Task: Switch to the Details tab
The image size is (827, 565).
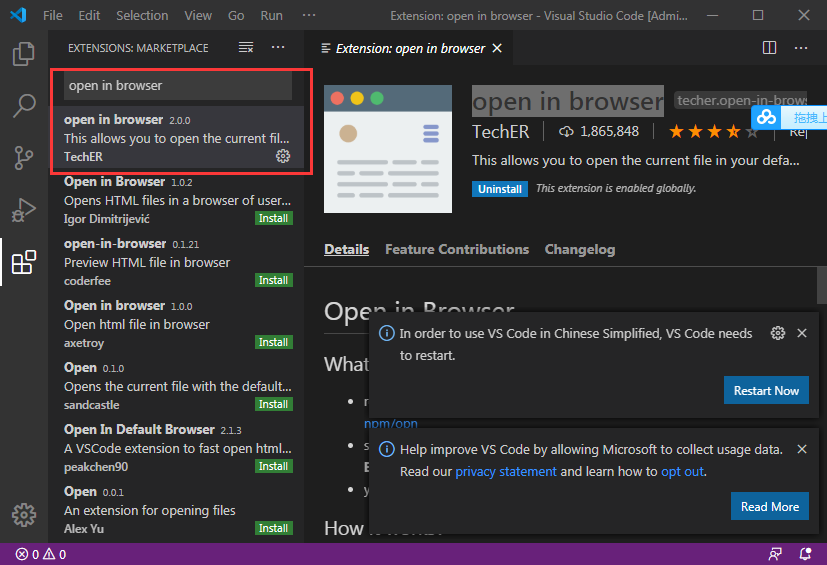Action: (x=347, y=249)
